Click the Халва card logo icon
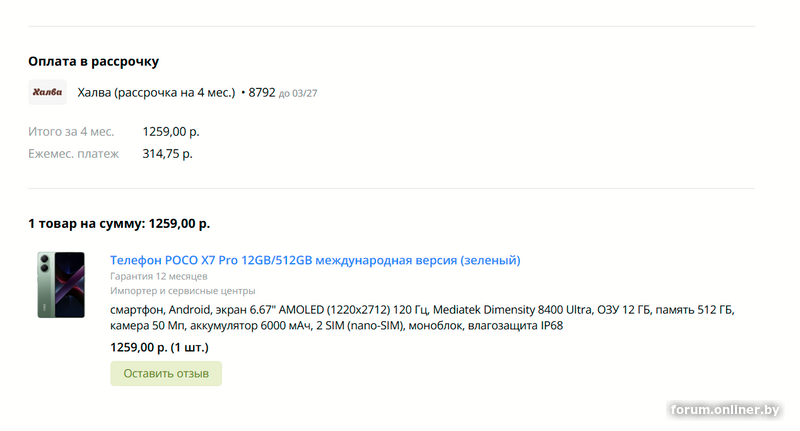The image size is (800, 431). 47,92
